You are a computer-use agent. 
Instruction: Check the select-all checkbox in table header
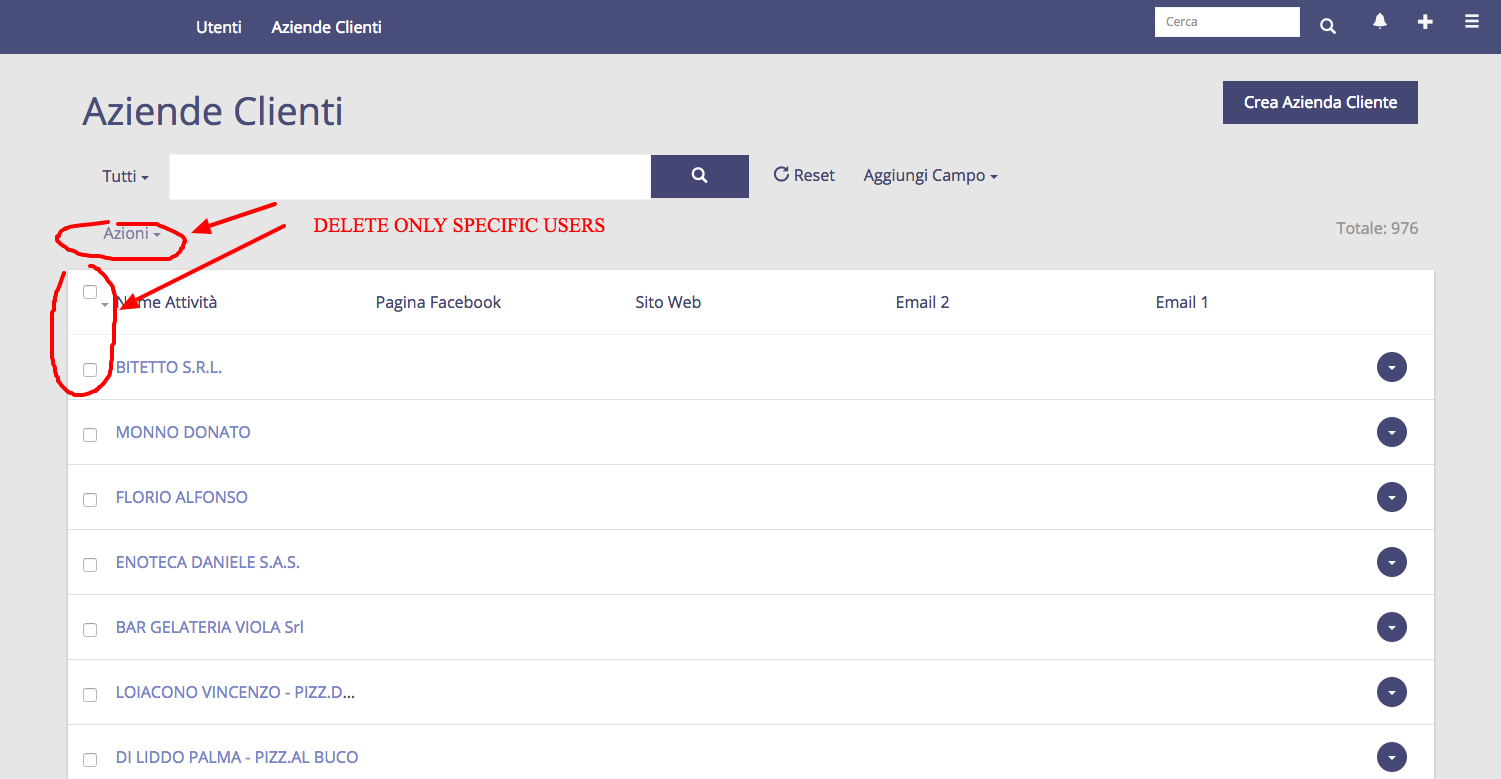90,292
